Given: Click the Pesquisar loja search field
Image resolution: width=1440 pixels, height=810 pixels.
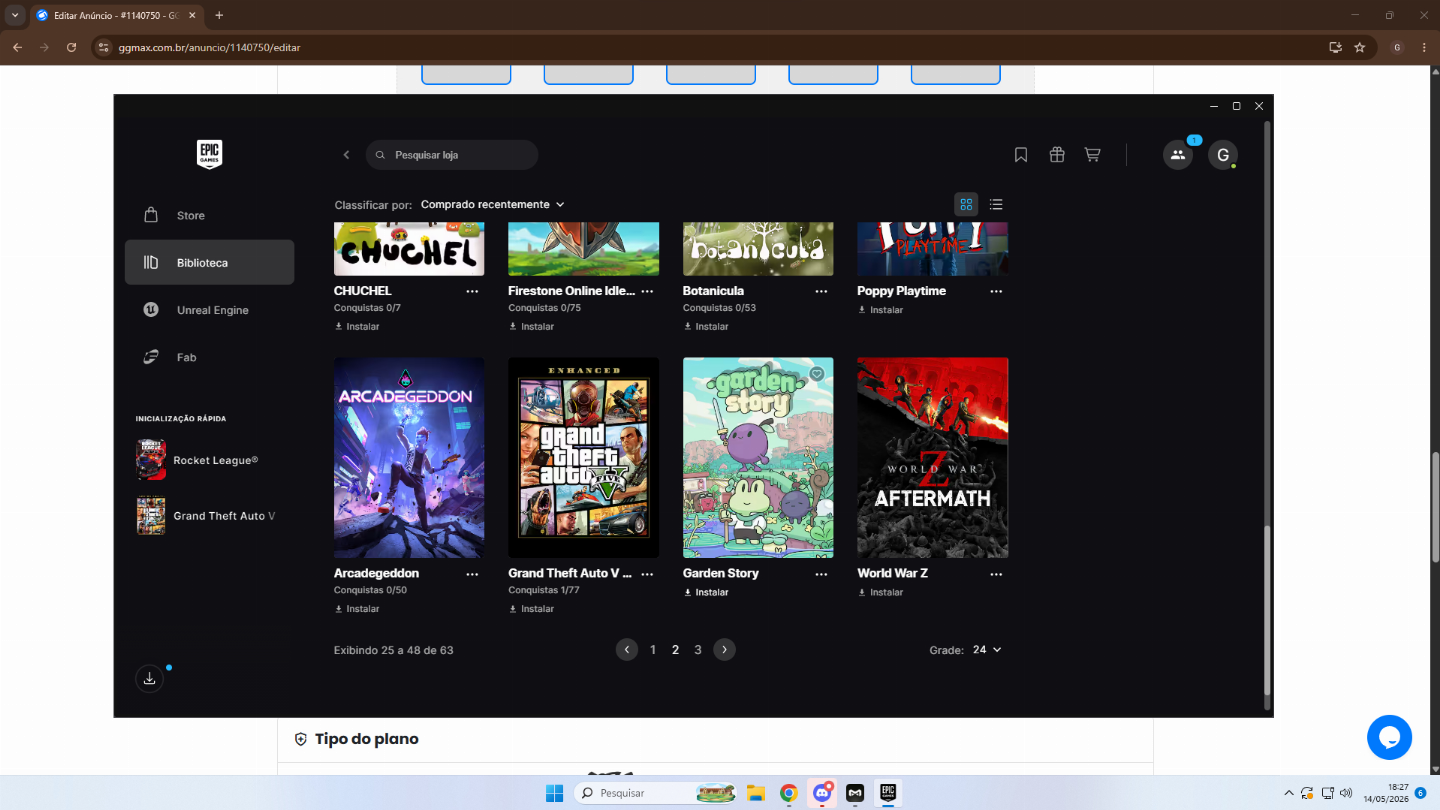Looking at the screenshot, I should [x=452, y=155].
